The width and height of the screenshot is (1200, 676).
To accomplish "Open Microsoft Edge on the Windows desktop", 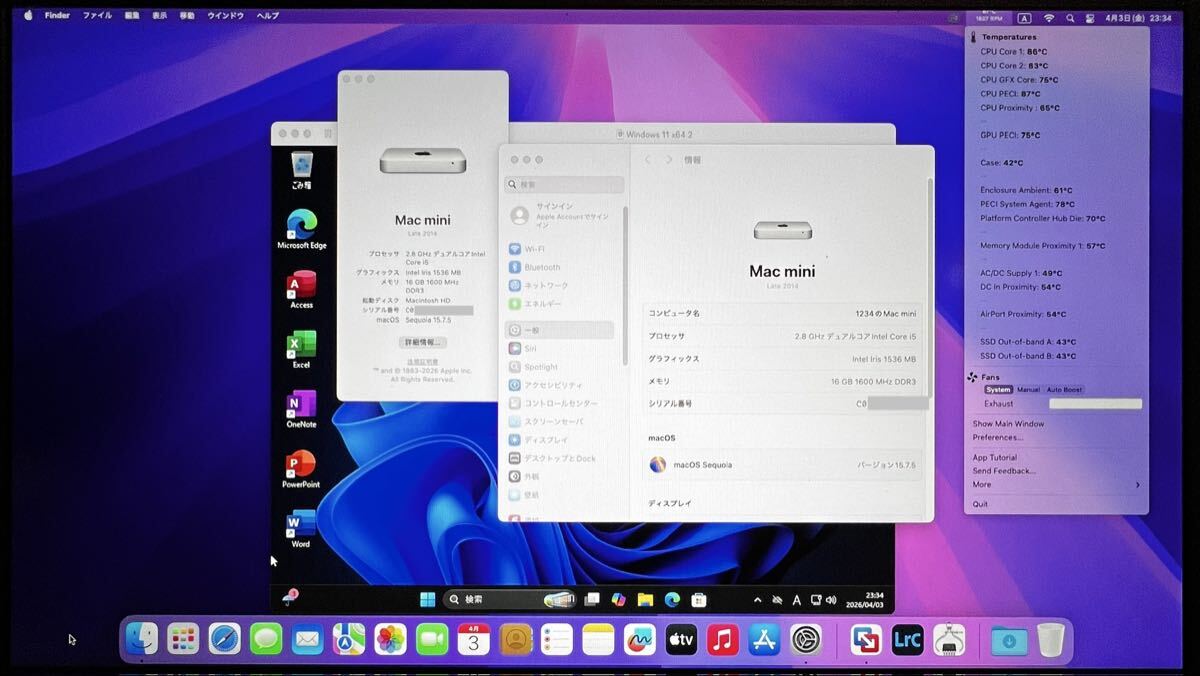I will [x=302, y=226].
